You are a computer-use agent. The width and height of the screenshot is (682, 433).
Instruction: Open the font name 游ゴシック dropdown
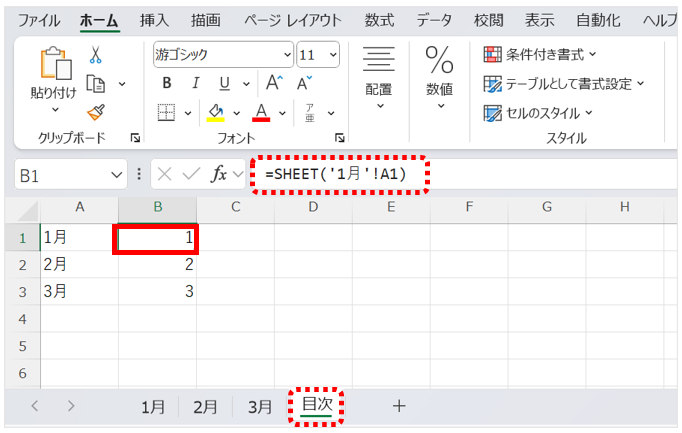(288, 55)
